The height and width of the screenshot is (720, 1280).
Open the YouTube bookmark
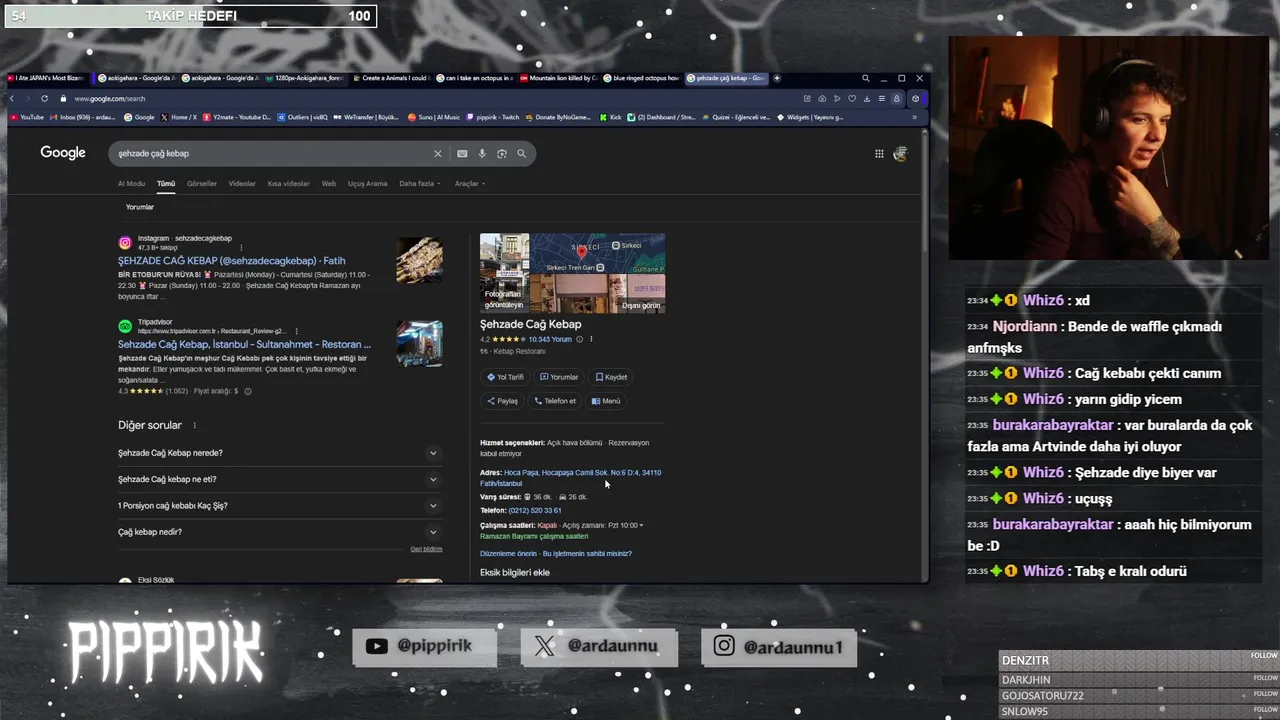[27, 117]
